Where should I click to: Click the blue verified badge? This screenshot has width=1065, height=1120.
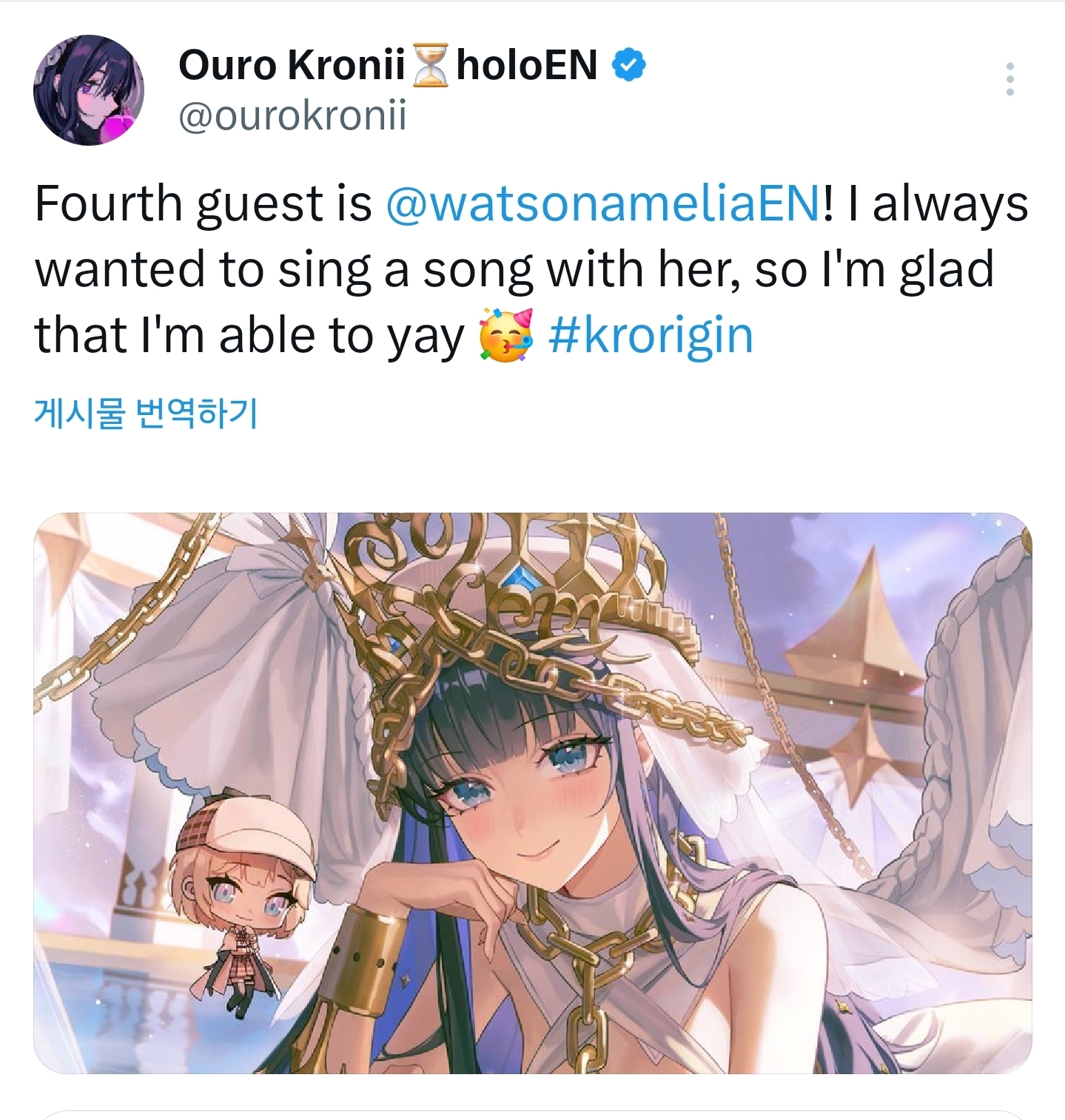pos(628,65)
